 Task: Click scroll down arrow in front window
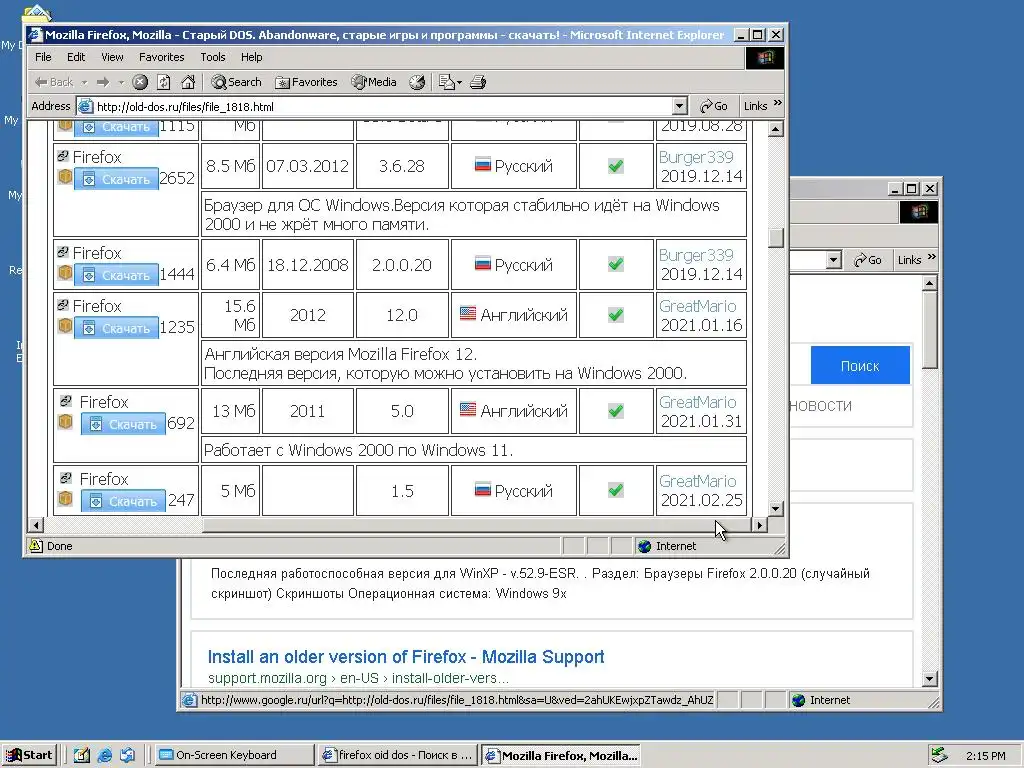pos(775,508)
